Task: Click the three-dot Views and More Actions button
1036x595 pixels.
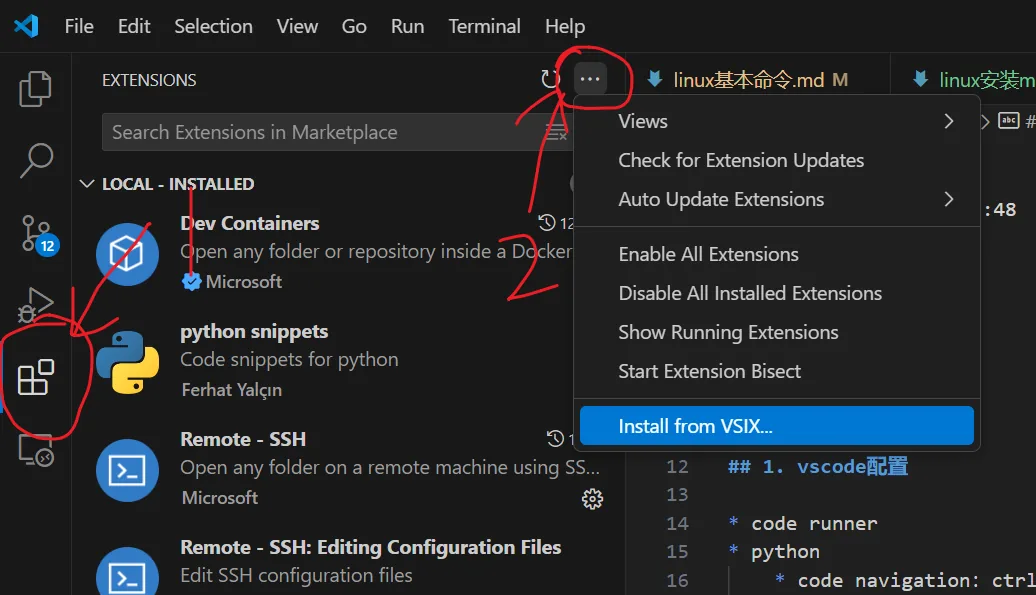Action: pyautogui.click(x=590, y=80)
